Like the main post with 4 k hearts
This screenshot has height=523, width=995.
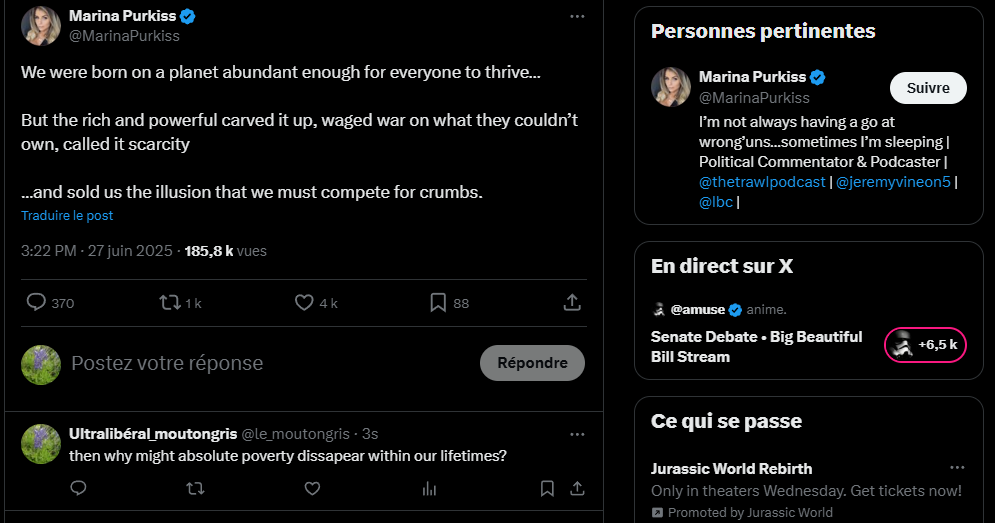[304, 302]
